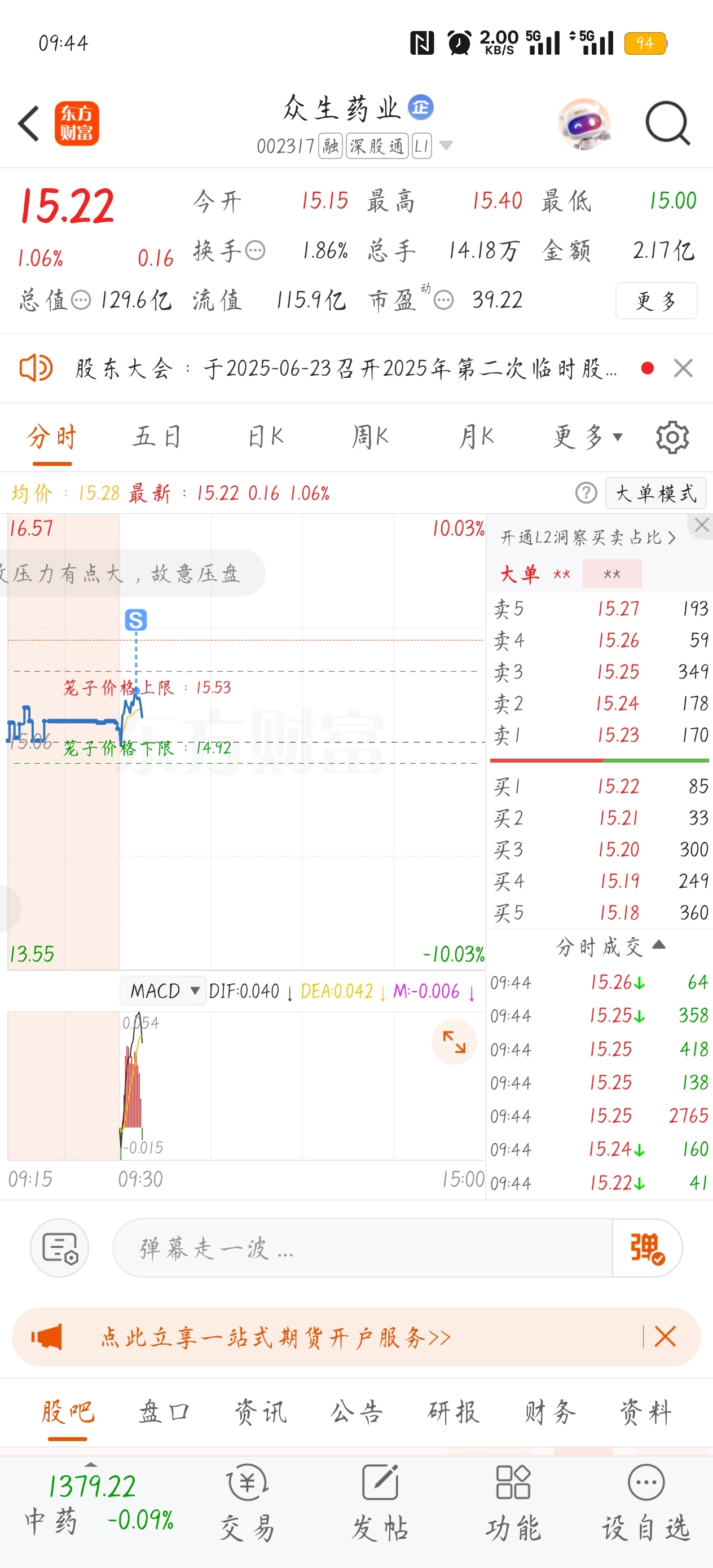Select 卖3 price 15.25 row

(x=600, y=672)
